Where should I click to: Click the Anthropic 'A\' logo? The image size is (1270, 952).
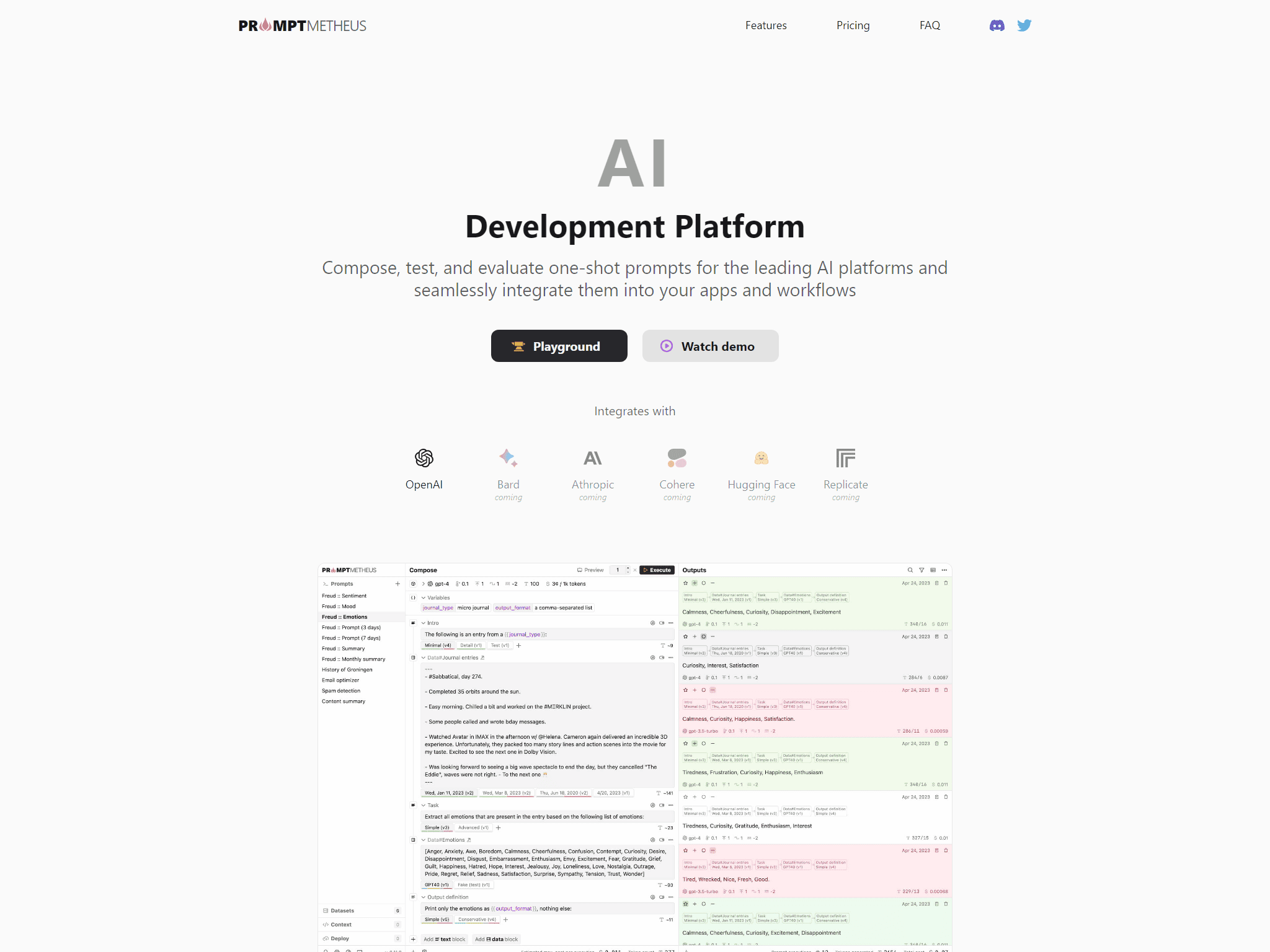coord(593,458)
